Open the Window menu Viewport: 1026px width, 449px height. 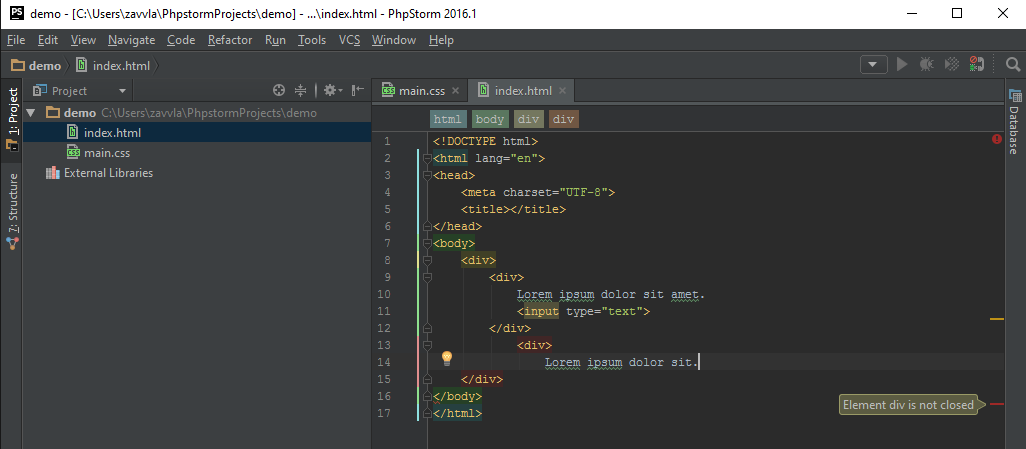394,40
